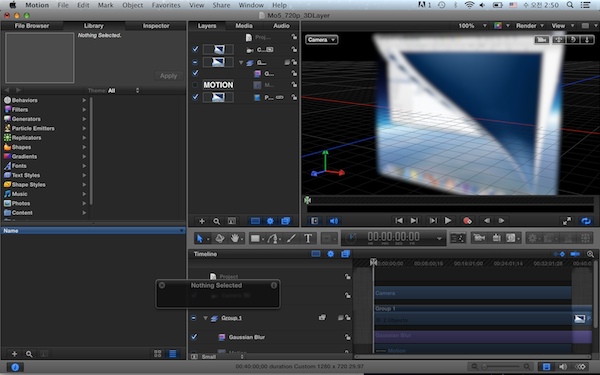
Task: Toggle show behaviors gear in Timeline header
Action: point(331,254)
